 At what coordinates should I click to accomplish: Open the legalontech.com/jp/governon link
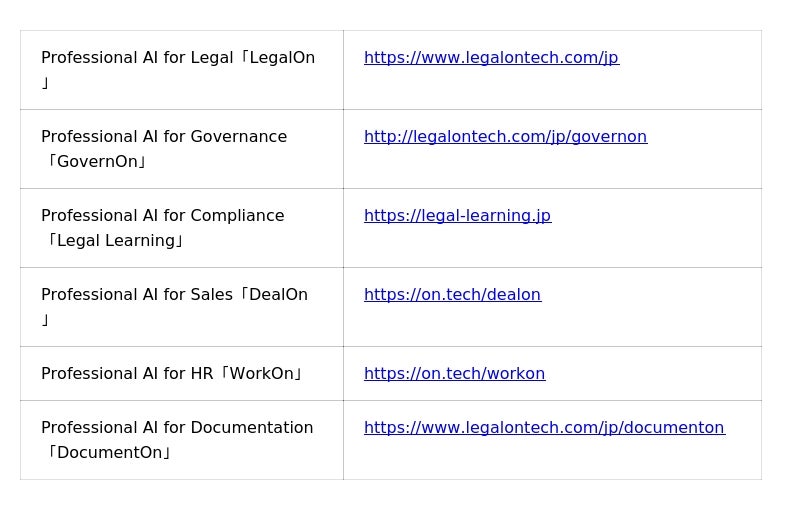[x=506, y=137]
